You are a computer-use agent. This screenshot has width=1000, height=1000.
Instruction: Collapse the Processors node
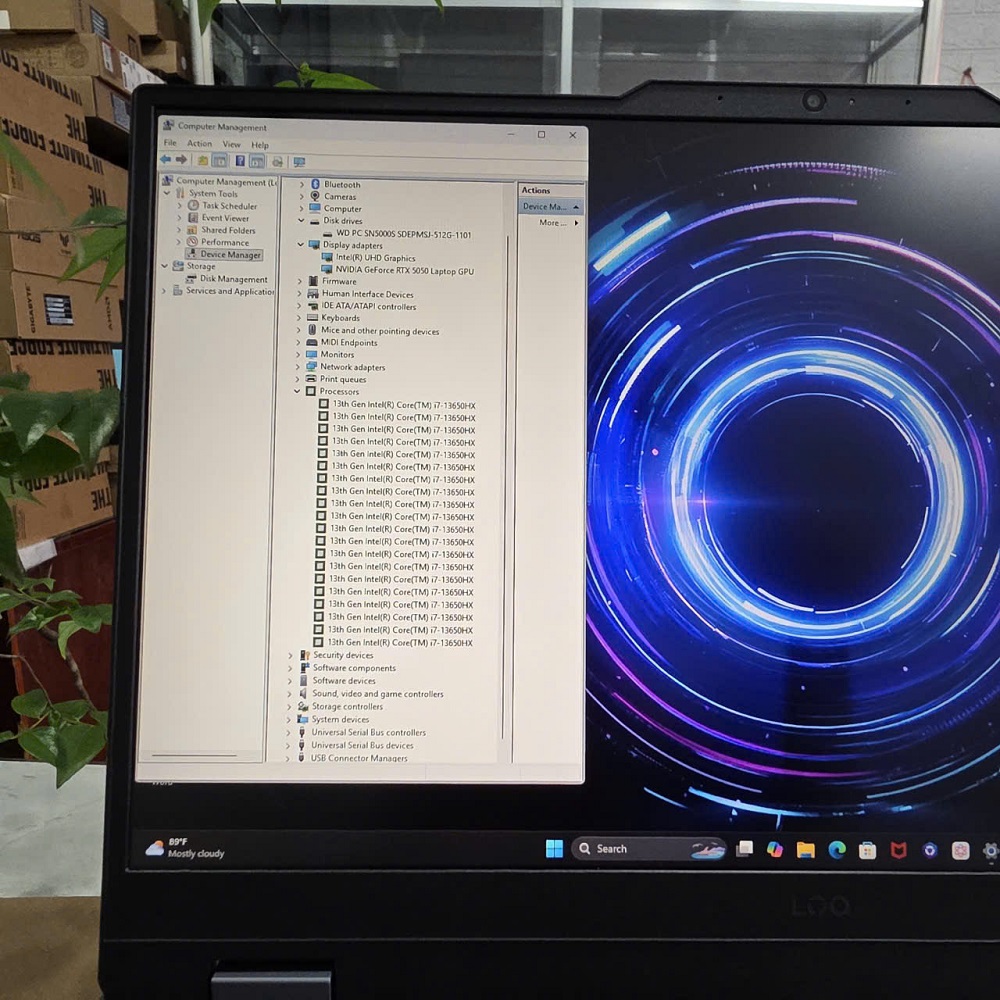coord(297,391)
